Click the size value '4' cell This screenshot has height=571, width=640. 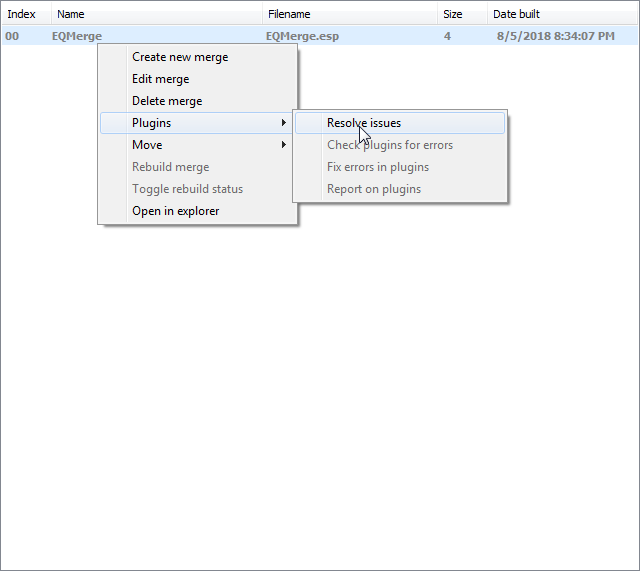pyautogui.click(x=447, y=36)
